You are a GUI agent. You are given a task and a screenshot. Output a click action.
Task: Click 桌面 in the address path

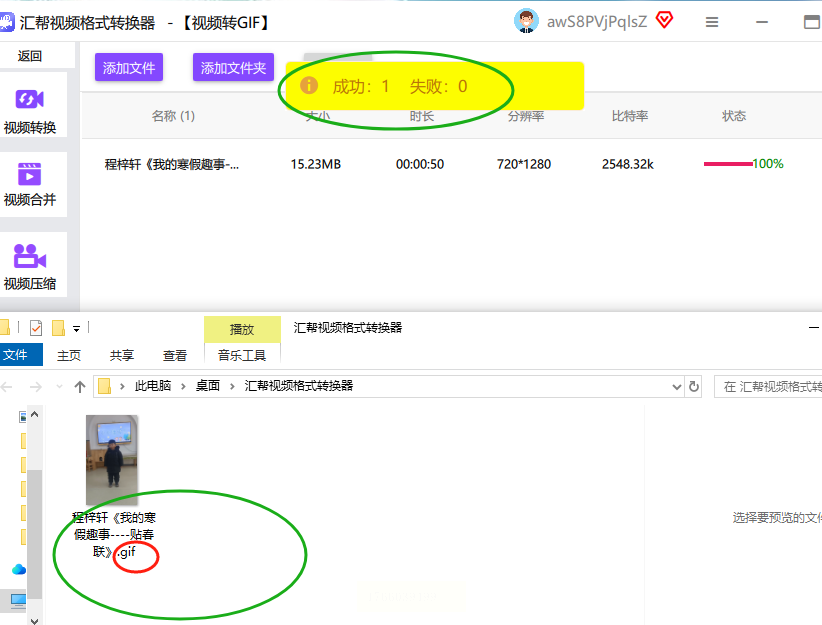(x=208, y=386)
